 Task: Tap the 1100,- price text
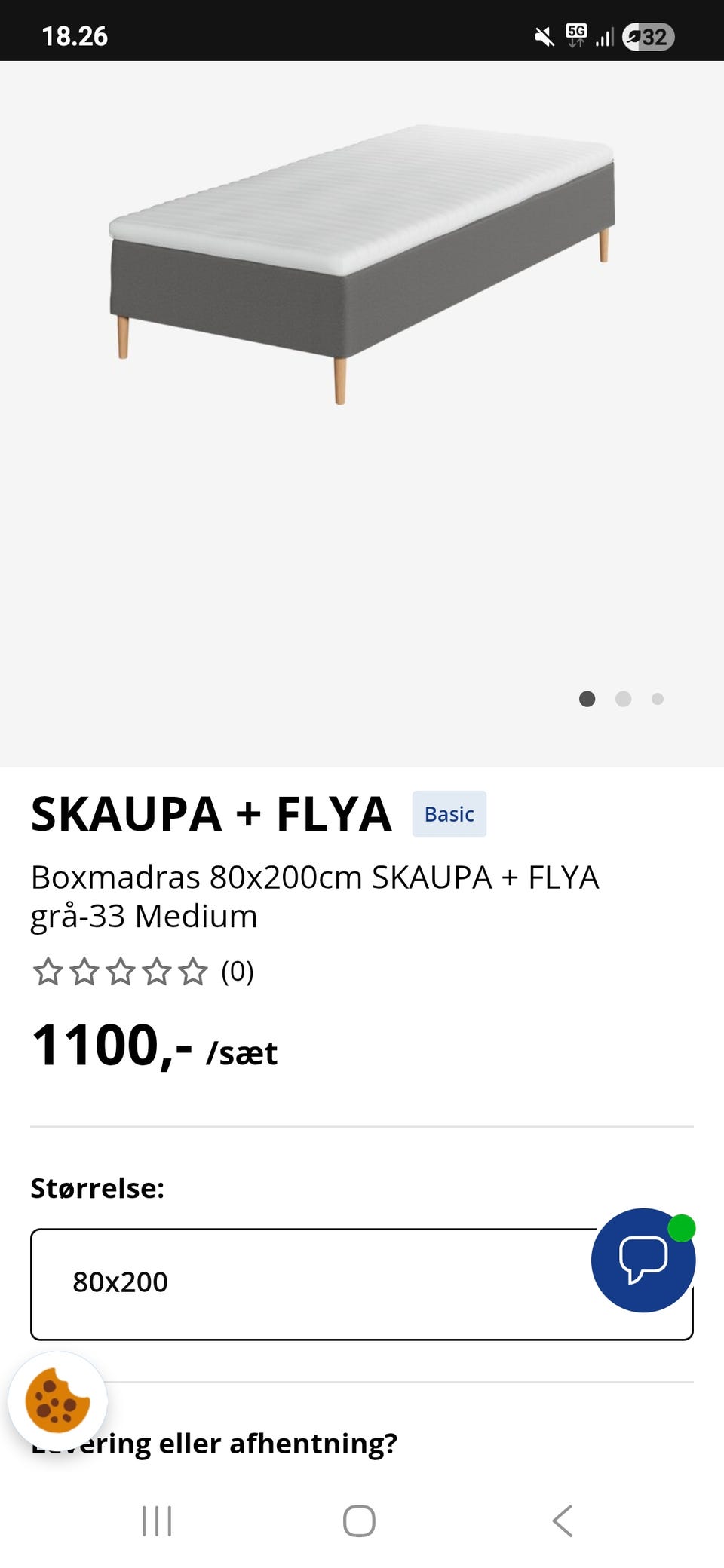pyautogui.click(x=113, y=1046)
